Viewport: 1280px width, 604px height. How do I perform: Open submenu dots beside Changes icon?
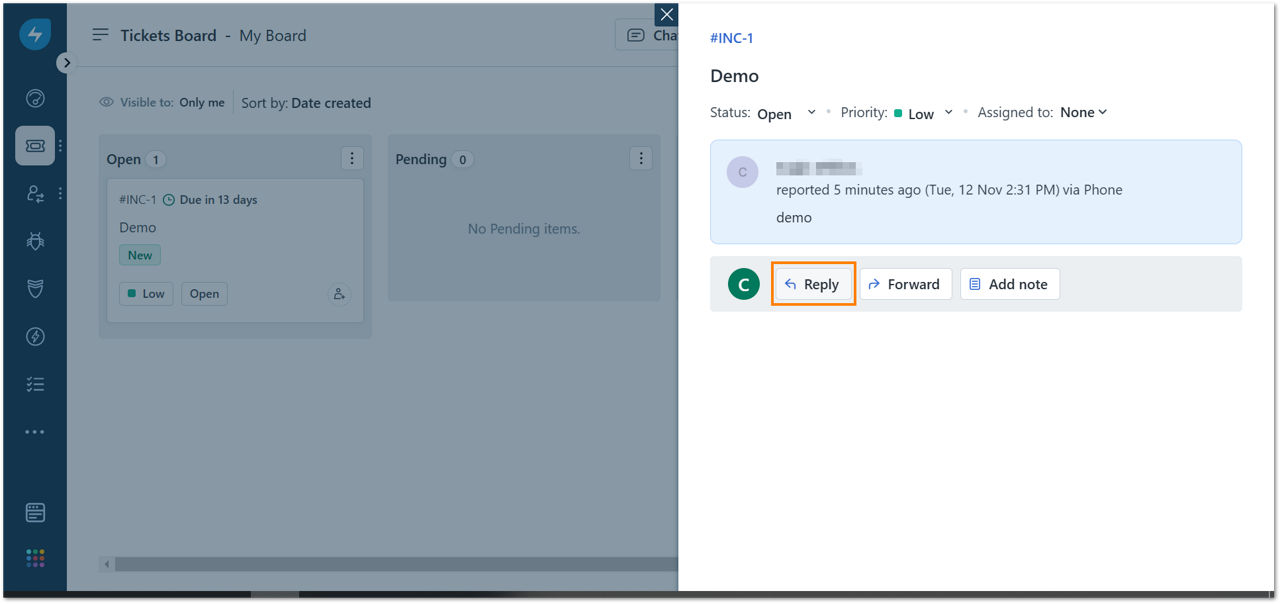[60, 194]
